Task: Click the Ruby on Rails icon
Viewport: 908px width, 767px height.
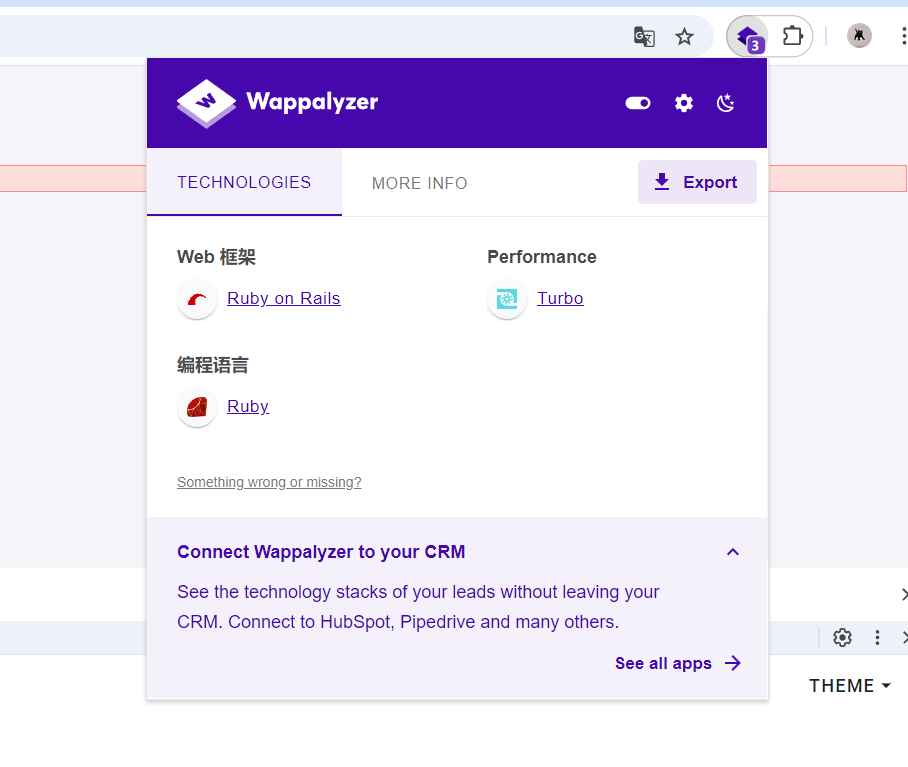Action: pos(197,299)
